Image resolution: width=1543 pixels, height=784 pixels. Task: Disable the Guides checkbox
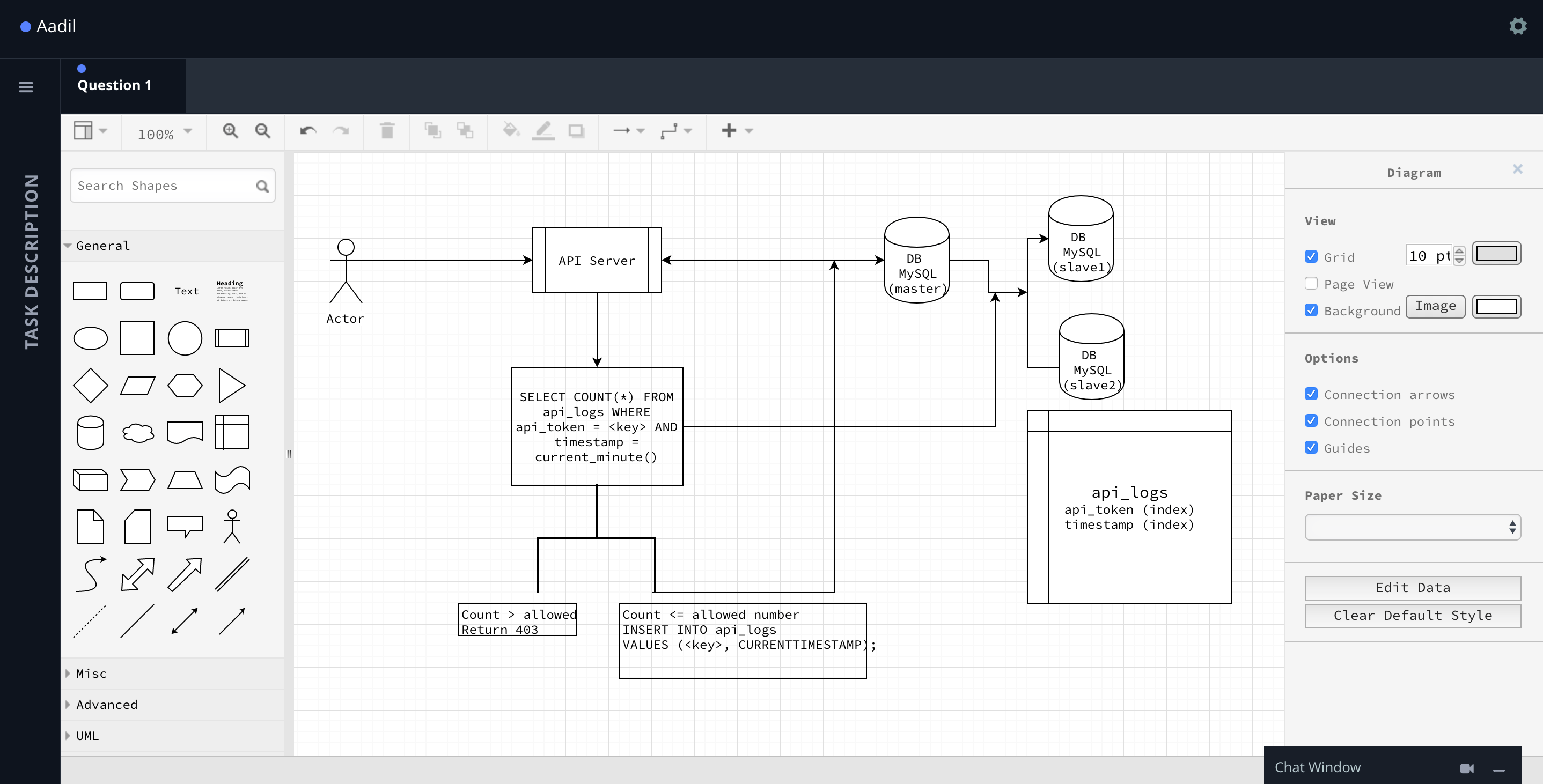point(1311,447)
